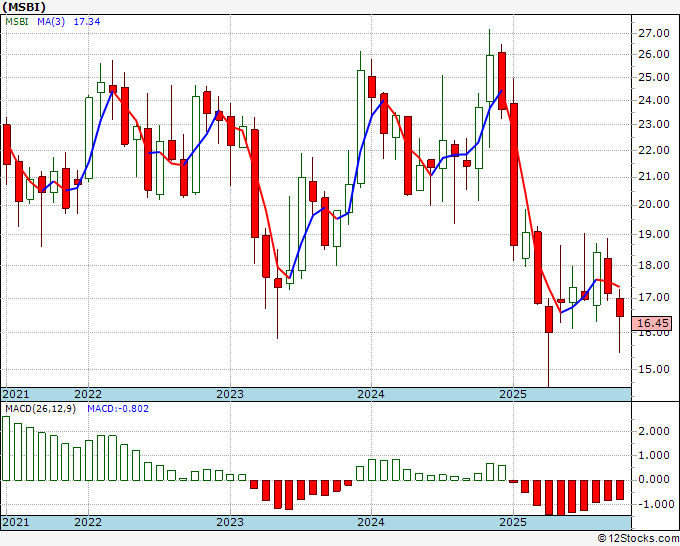Click the large red candle at start of 2025

514,174
